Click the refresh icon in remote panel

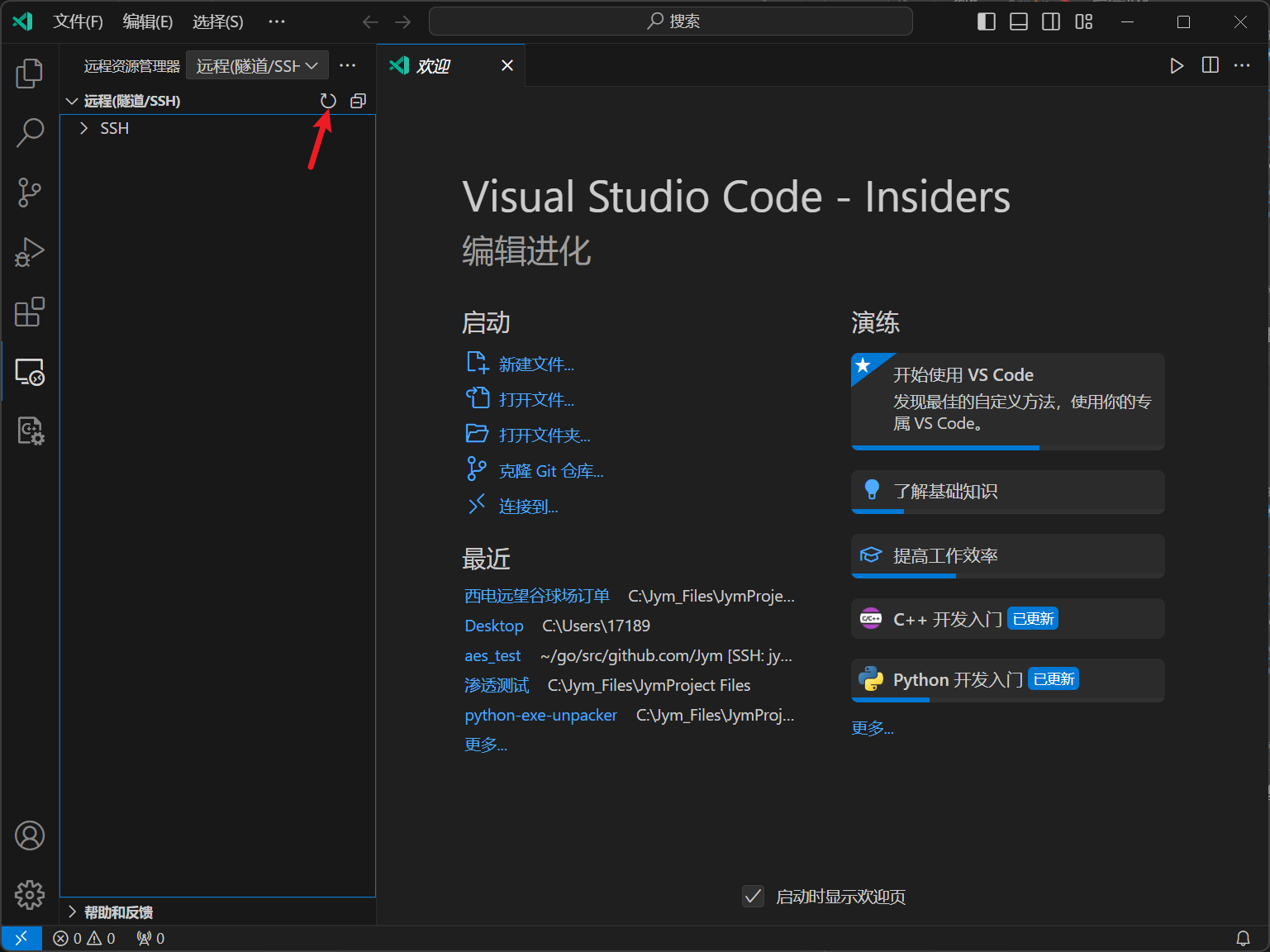tap(328, 101)
